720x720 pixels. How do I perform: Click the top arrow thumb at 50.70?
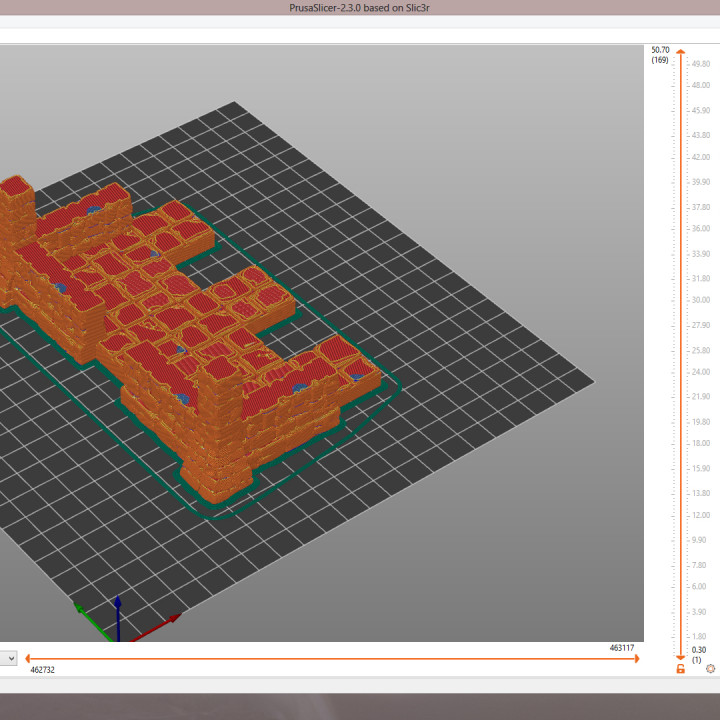[680, 51]
